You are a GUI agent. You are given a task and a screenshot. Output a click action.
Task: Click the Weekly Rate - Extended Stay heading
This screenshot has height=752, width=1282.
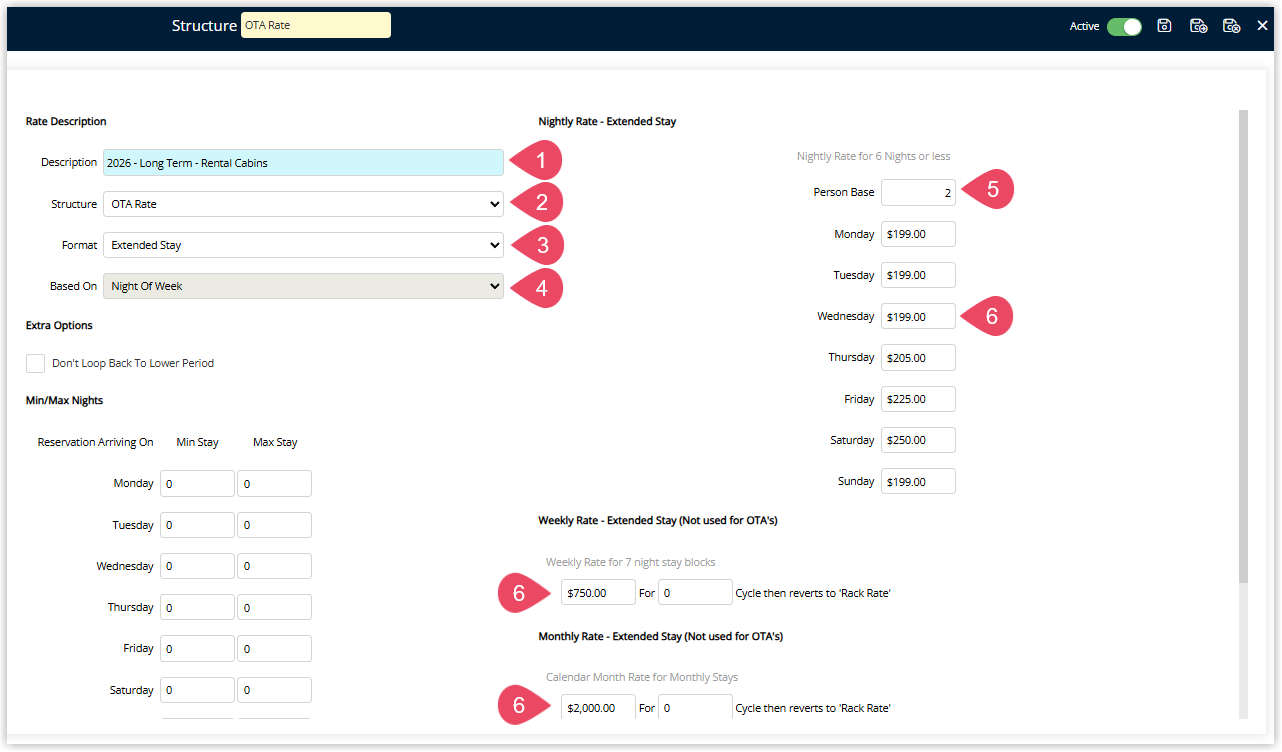pos(658,521)
